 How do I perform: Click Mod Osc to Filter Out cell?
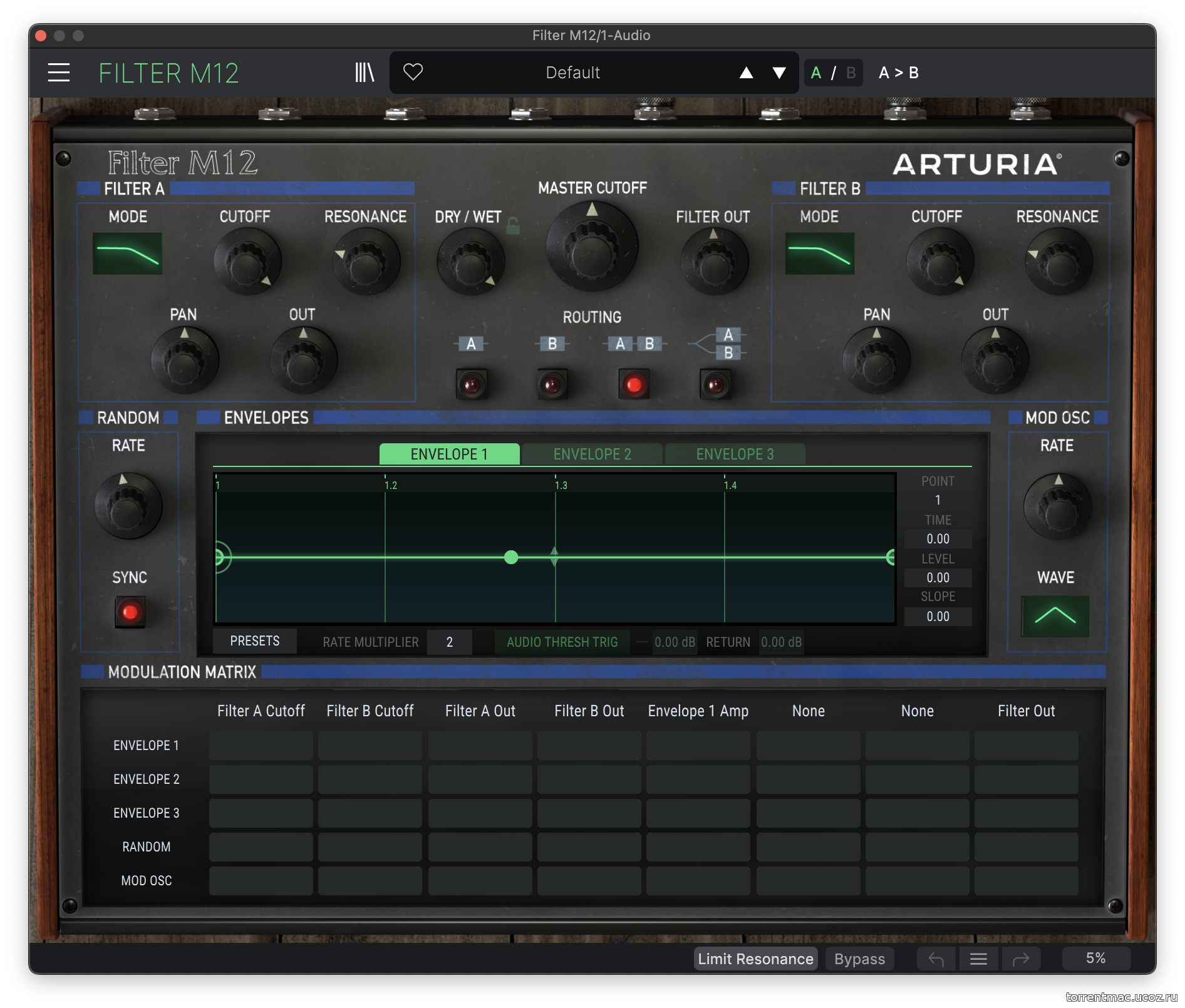tap(1027, 881)
